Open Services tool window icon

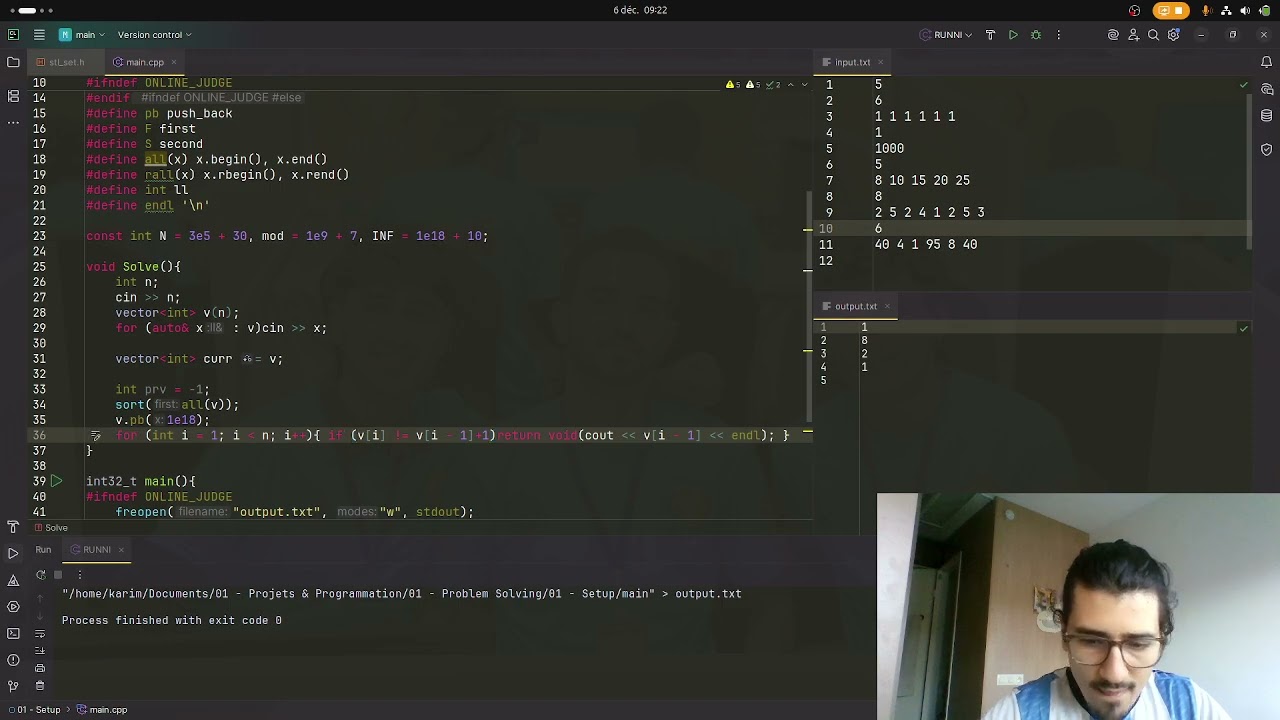point(13,606)
